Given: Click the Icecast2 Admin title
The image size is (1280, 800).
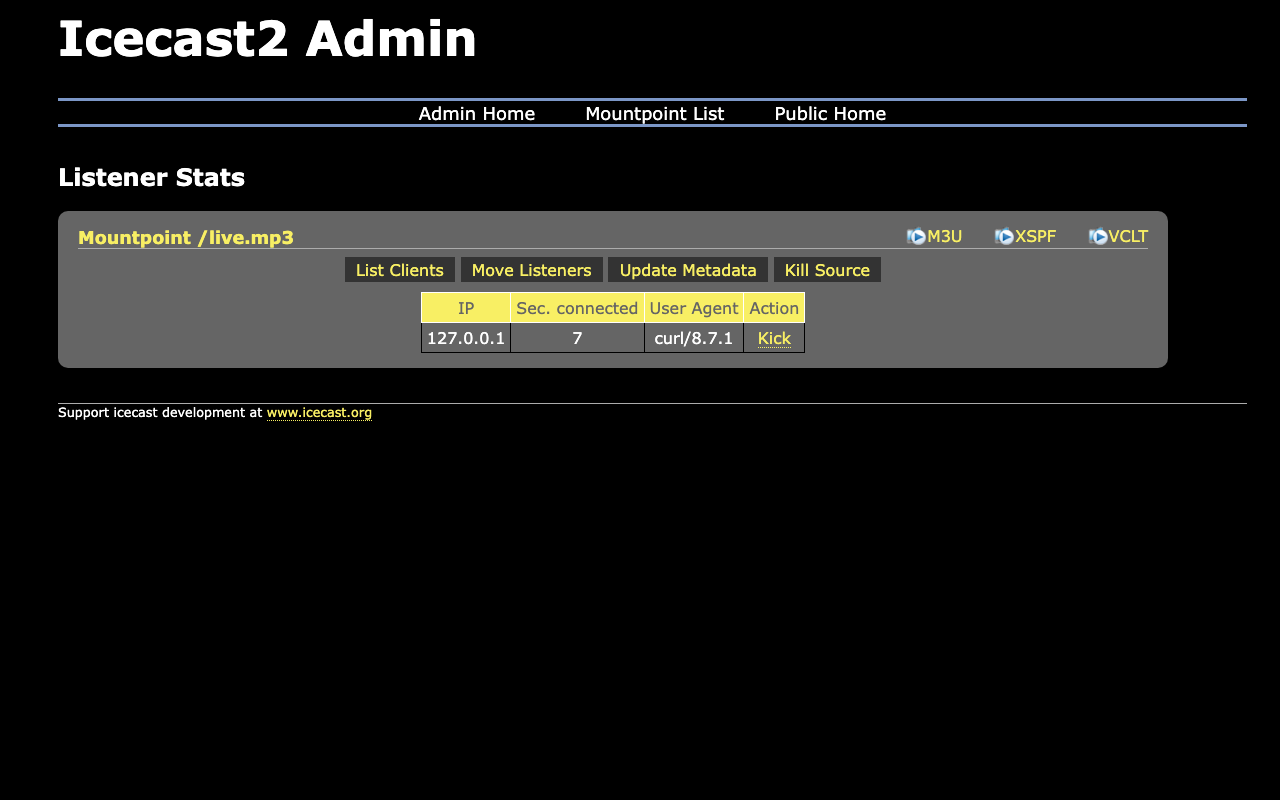Looking at the screenshot, I should tap(267, 39).
